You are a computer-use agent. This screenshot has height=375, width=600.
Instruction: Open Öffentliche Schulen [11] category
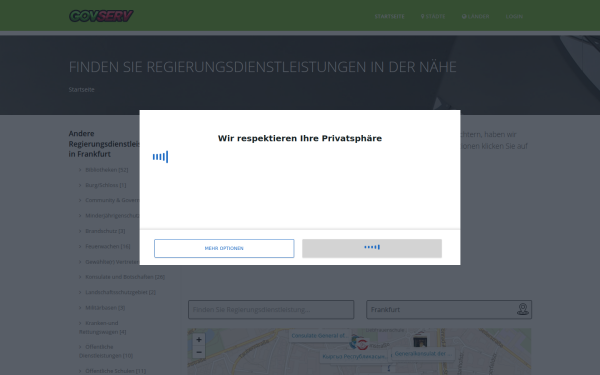click(115, 371)
